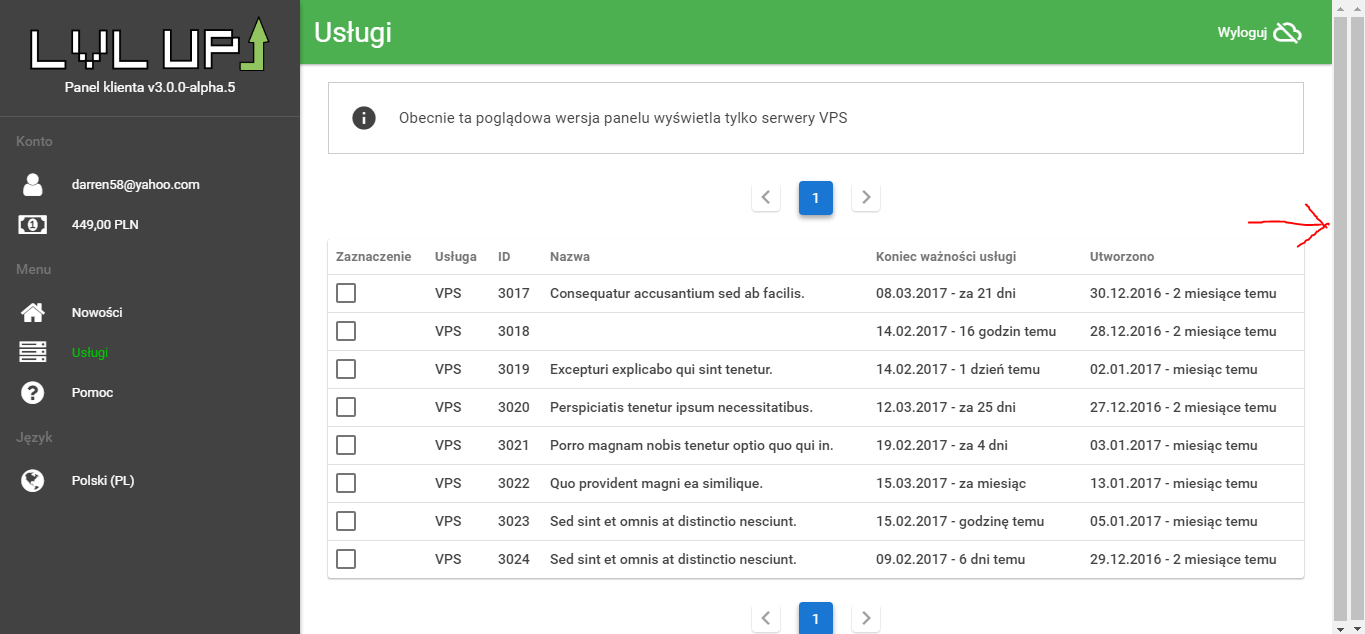Click the scrollbar down arrow
The height and width of the screenshot is (634, 1365).
(x=1340, y=627)
